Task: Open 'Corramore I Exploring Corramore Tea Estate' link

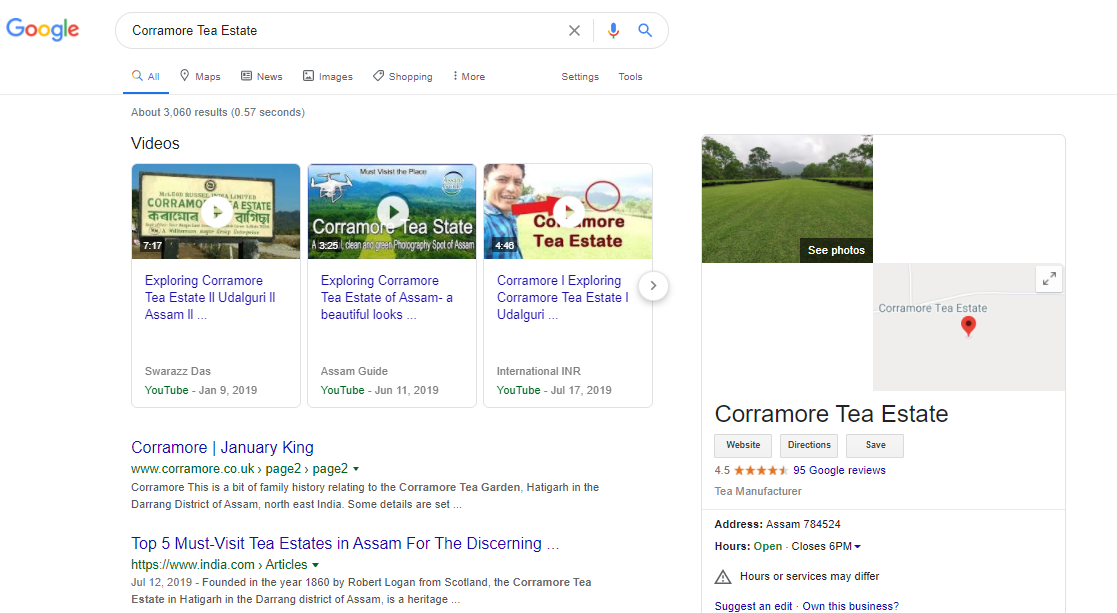Action: (x=563, y=298)
